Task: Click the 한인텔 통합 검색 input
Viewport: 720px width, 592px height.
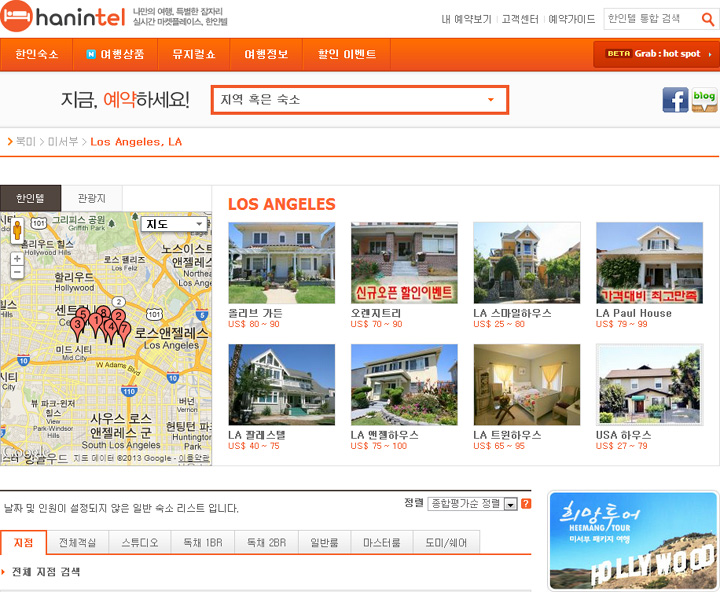Action: (652, 19)
